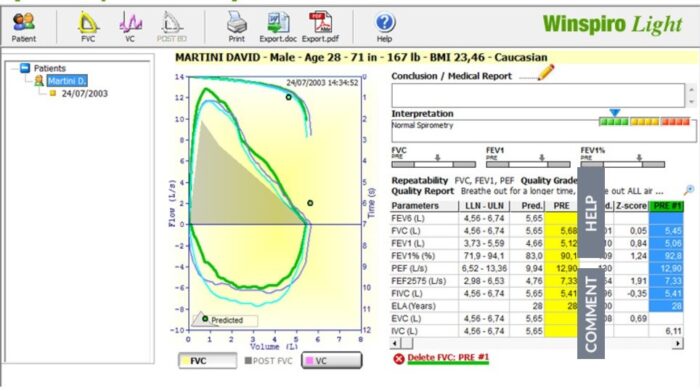Select the 24/07/2003 test session
Screen dimensions: 700x391
(x=84, y=93)
